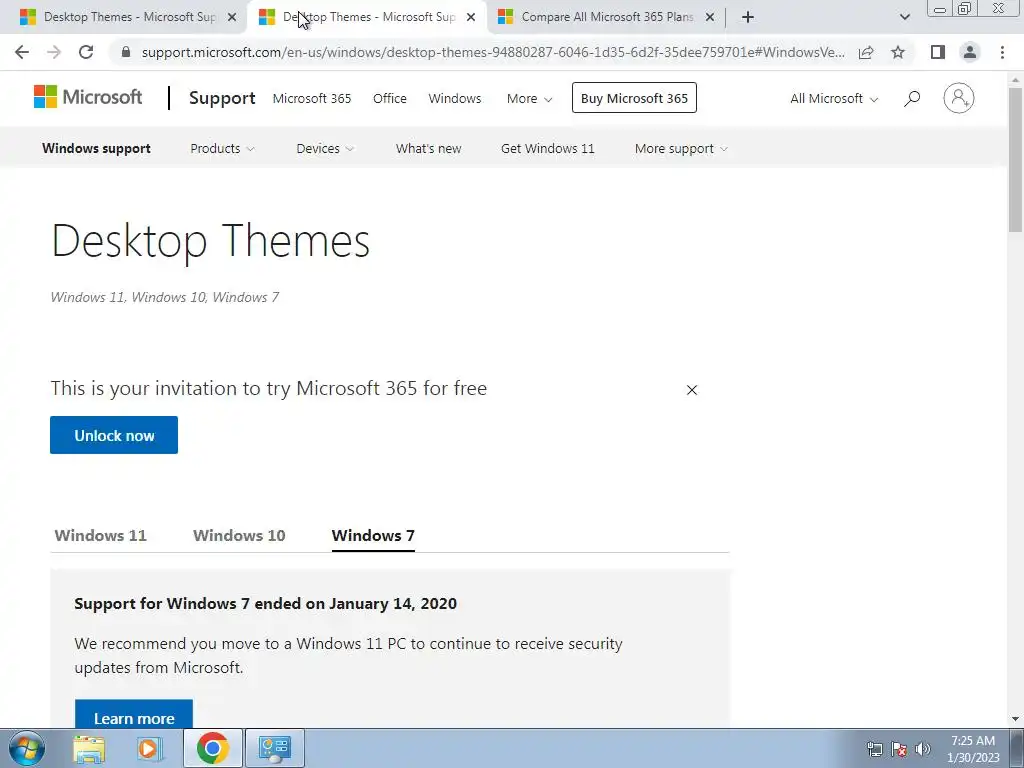Click Chrome icon in taskbar

212,748
